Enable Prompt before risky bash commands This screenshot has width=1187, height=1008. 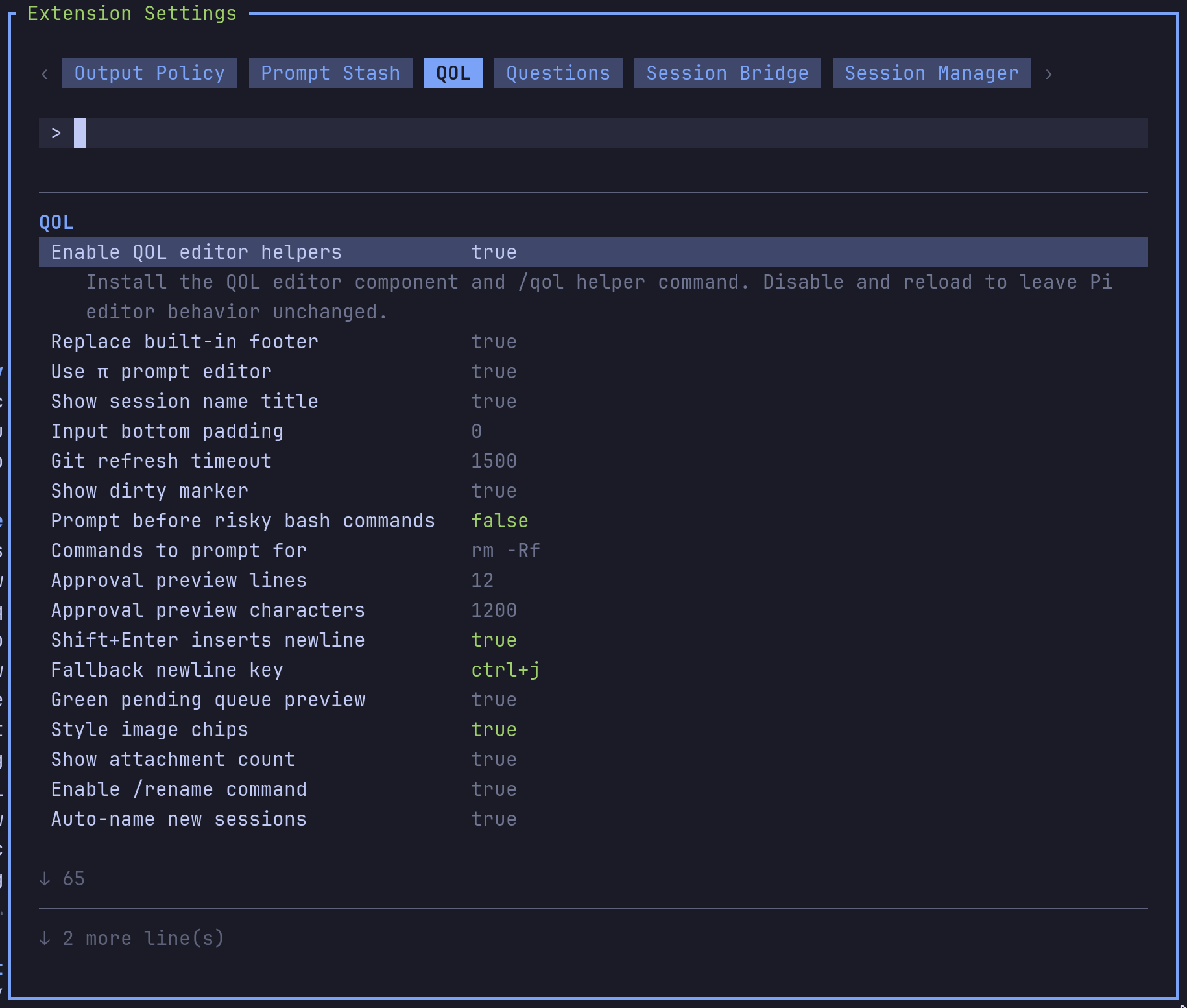pos(499,521)
